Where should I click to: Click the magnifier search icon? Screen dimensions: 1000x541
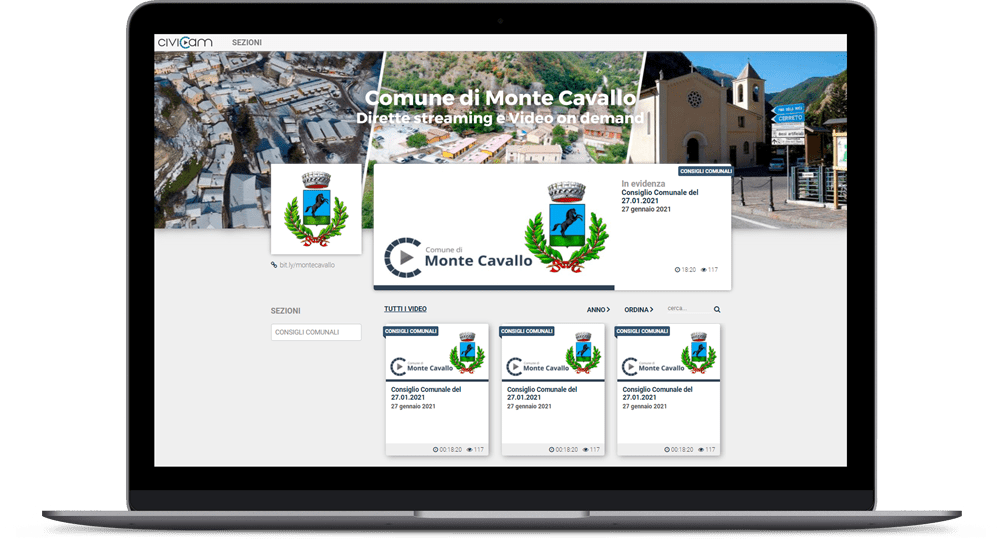tap(717, 309)
